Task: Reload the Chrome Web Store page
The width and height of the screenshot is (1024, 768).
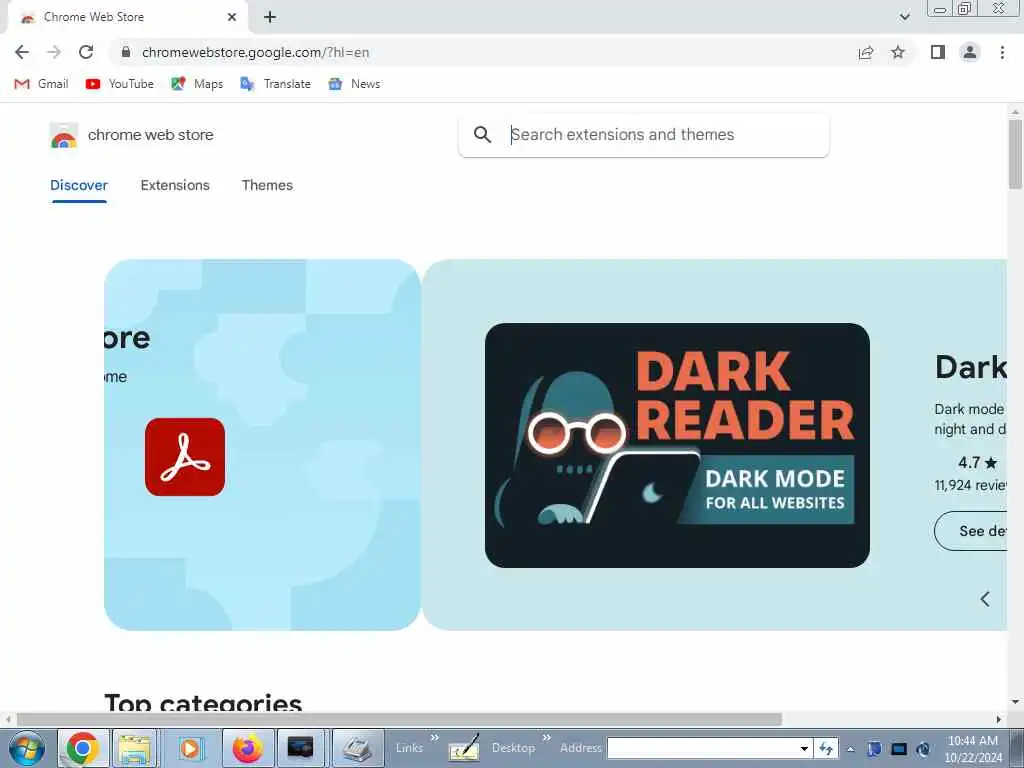Action: 86,52
